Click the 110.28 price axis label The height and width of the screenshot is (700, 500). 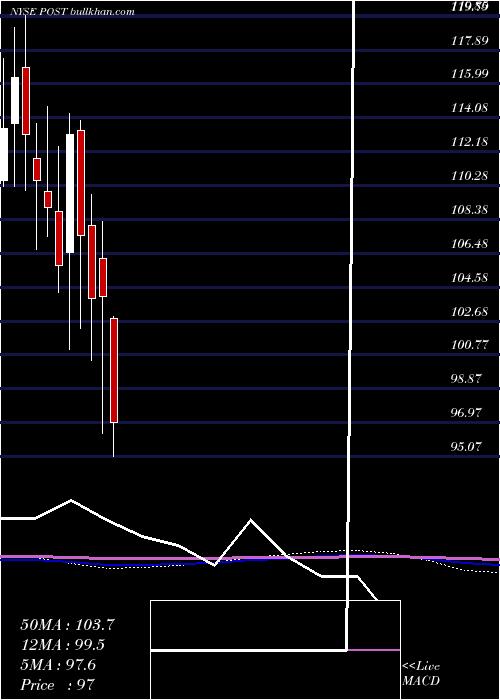pos(470,175)
